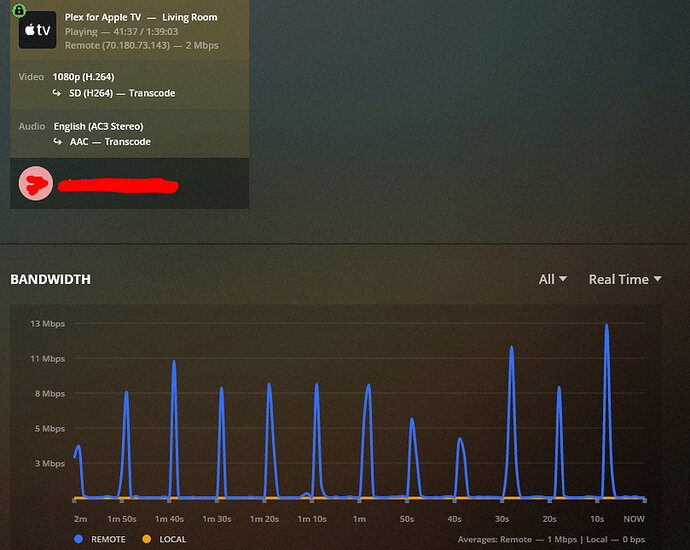Screen dimensions: 690x550
Task: Click the LOCAL legend label
Action: tap(172, 539)
